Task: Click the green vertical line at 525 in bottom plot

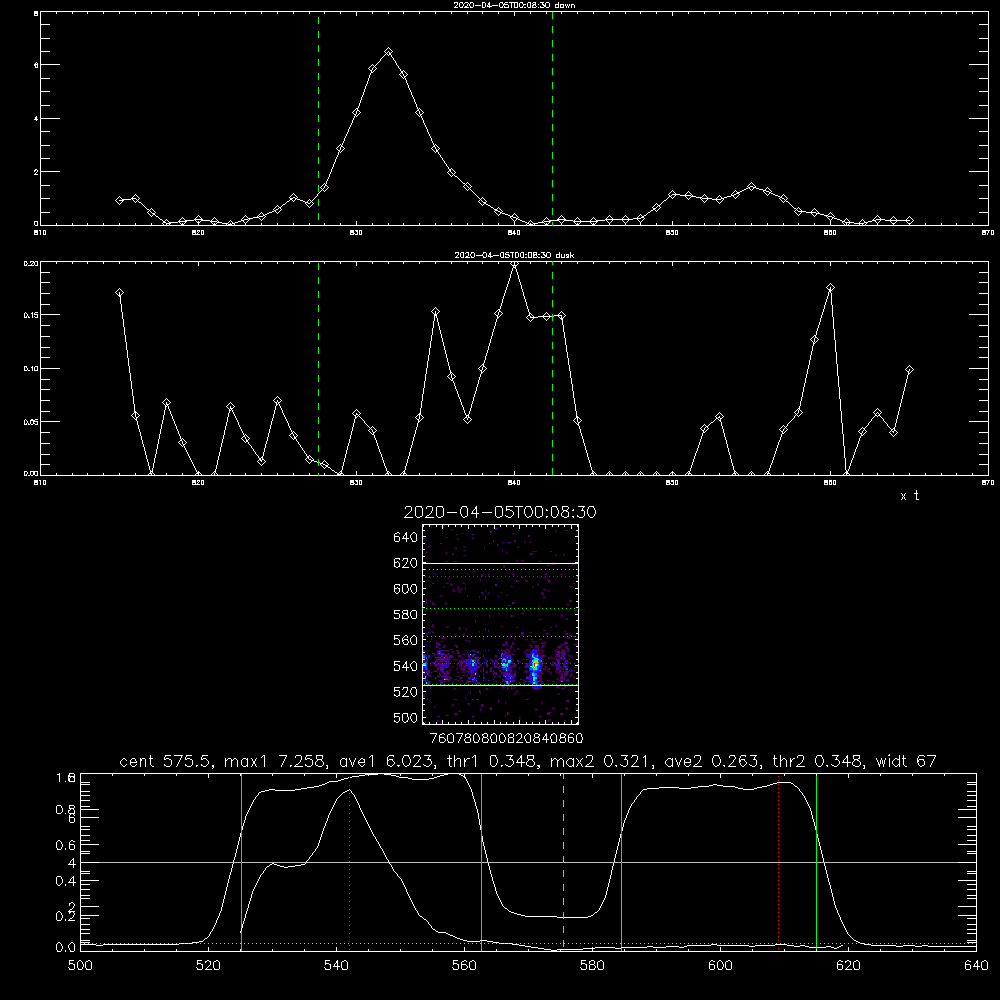Action: [x=241, y=861]
